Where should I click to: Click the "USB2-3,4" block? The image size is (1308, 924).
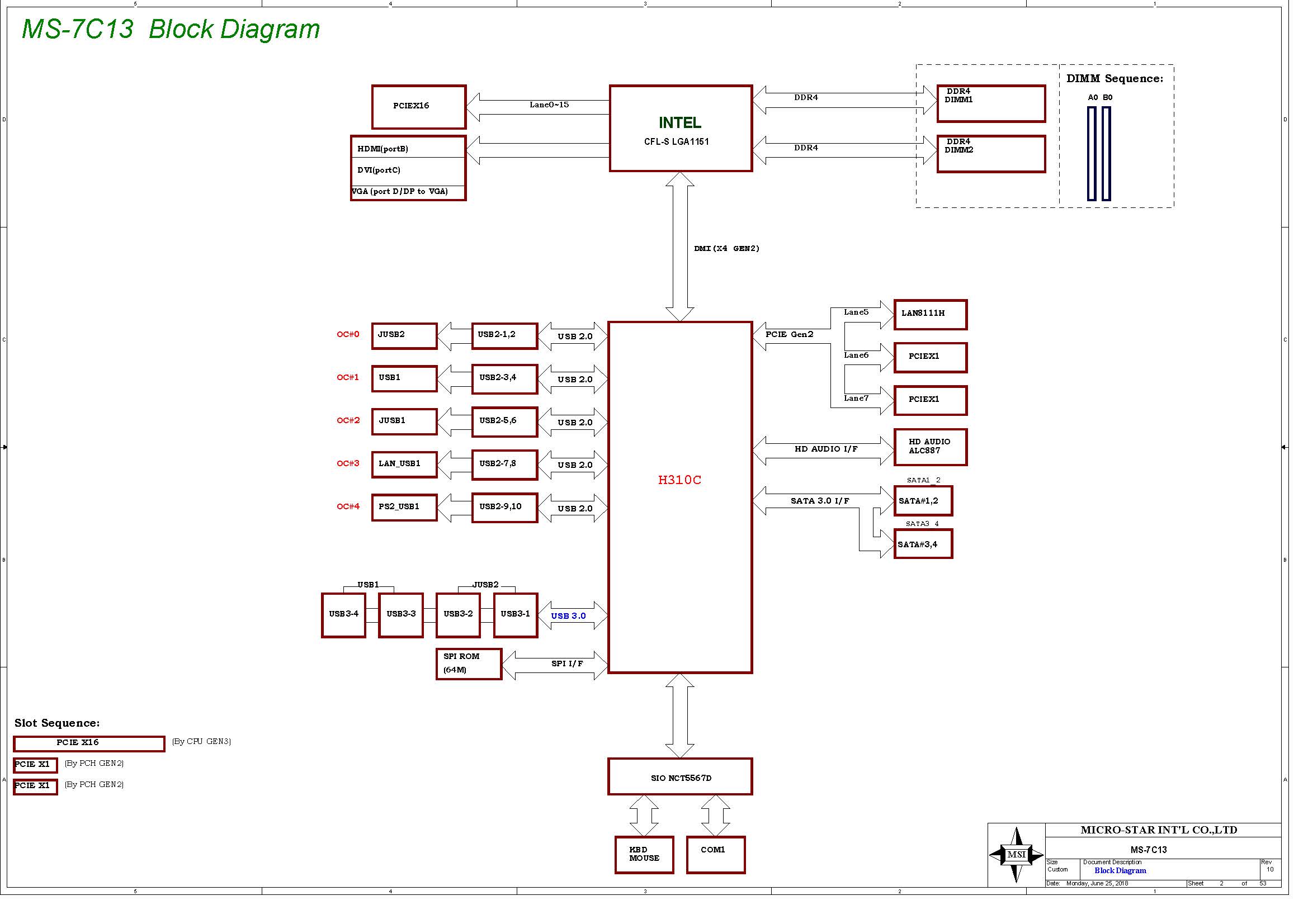coord(505,378)
